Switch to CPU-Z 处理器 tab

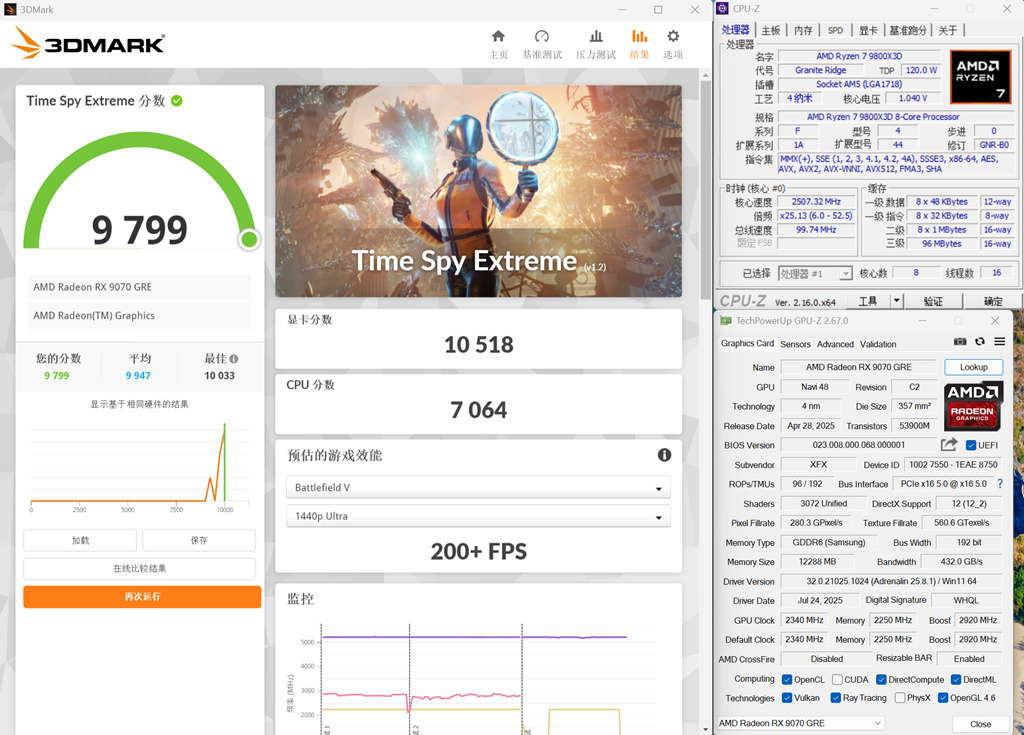(x=735, y=30)
